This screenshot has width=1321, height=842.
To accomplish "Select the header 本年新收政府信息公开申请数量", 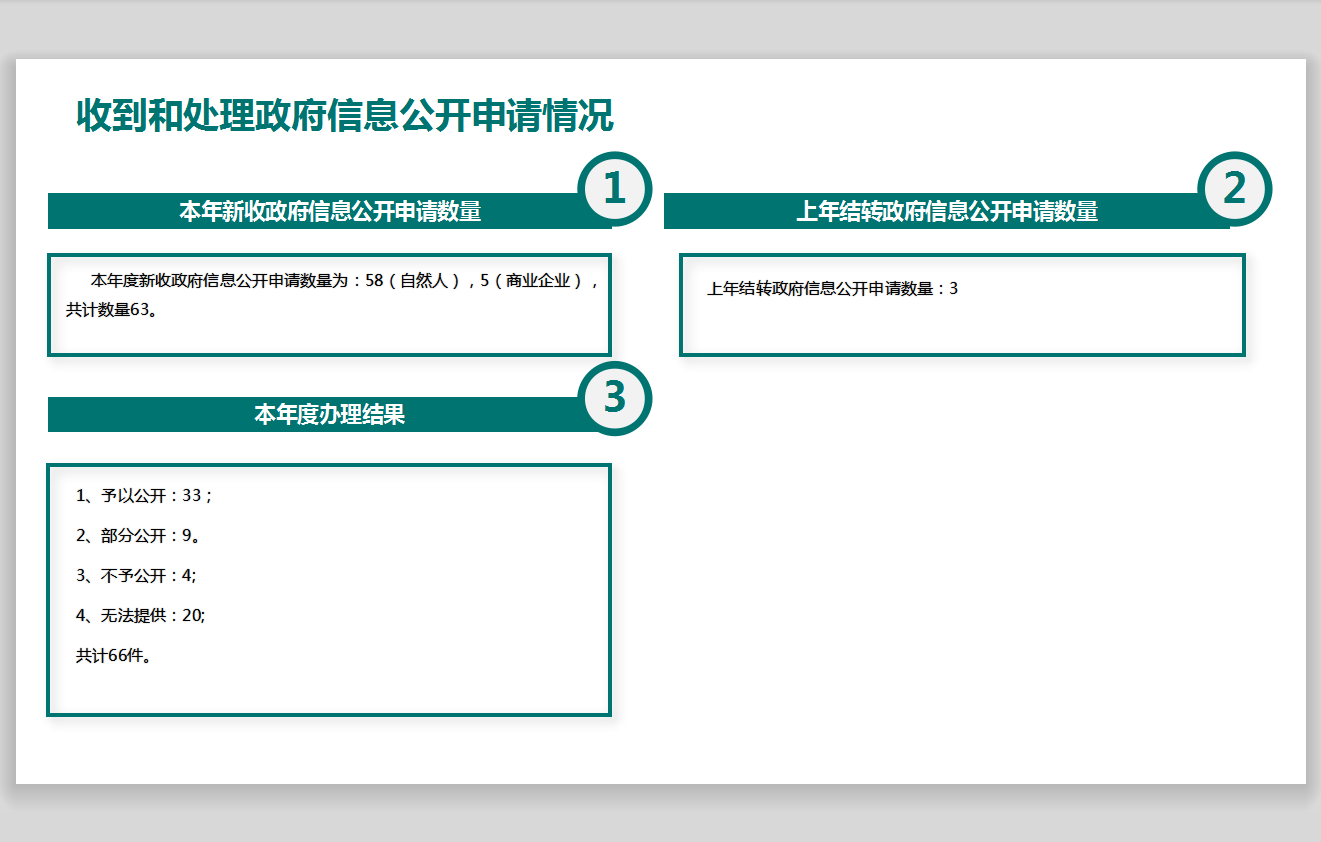I will coord(330,211).
